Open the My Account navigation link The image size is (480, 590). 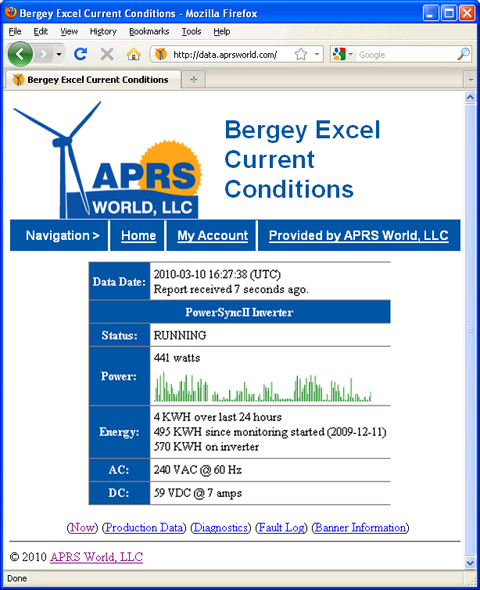click(x=213, y=236)
